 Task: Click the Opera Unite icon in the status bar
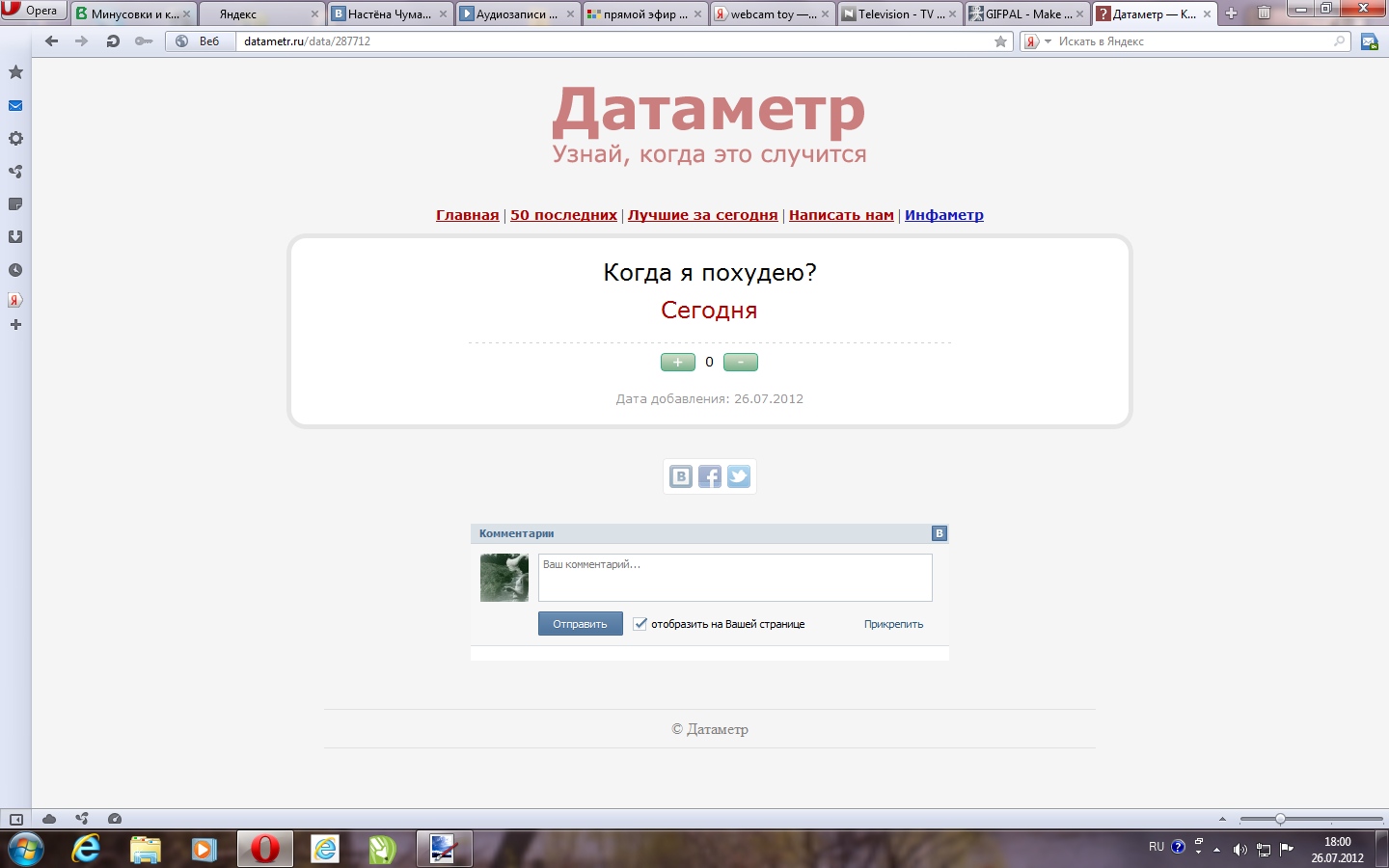(x=82, y=819)
